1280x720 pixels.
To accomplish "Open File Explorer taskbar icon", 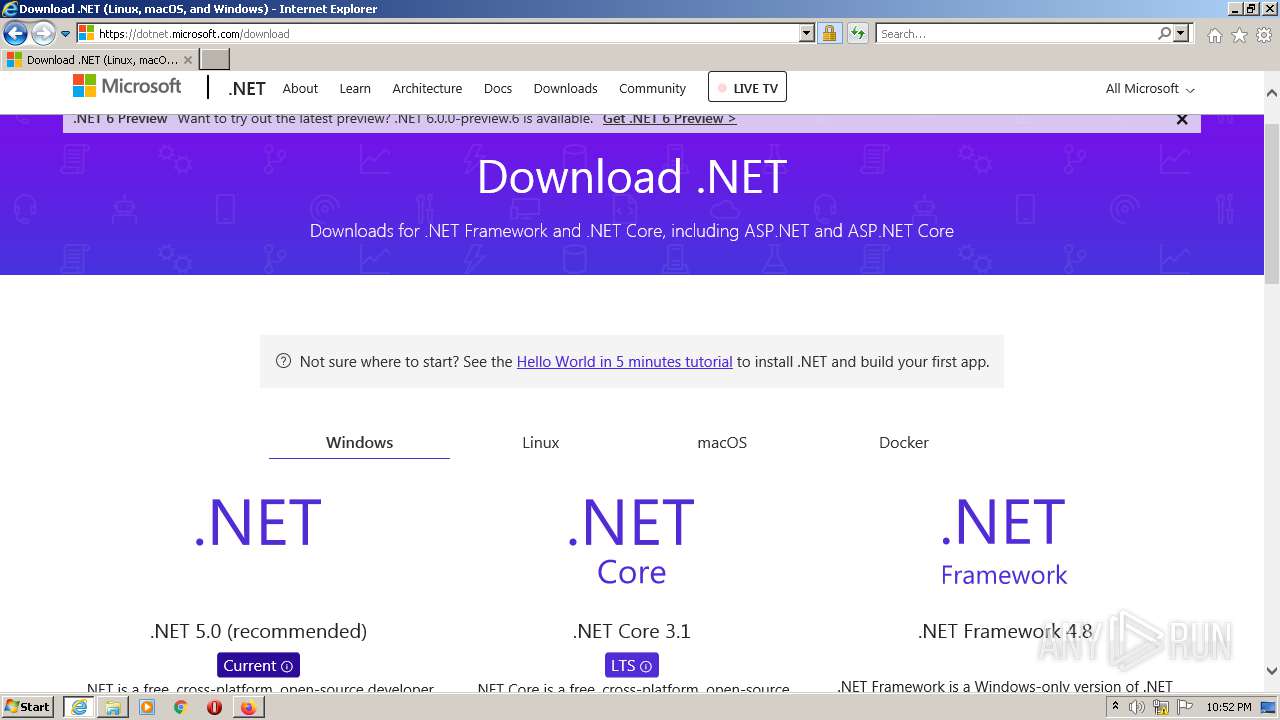I will [x=113, y=707].
